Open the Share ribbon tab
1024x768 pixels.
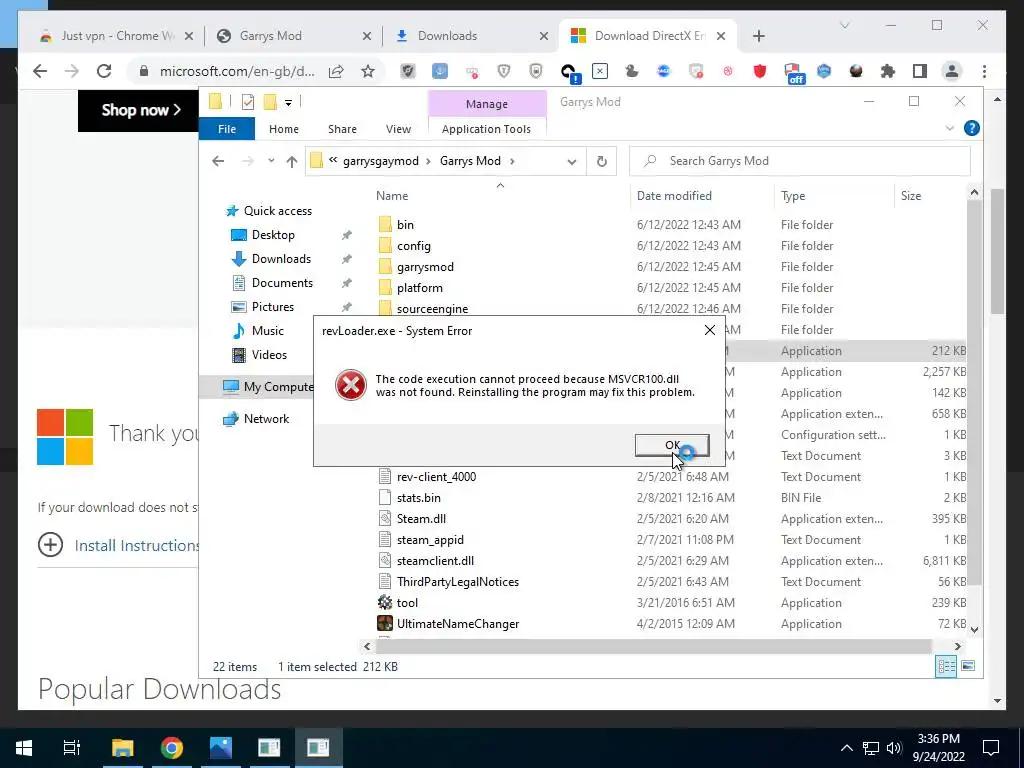[342, 129]
